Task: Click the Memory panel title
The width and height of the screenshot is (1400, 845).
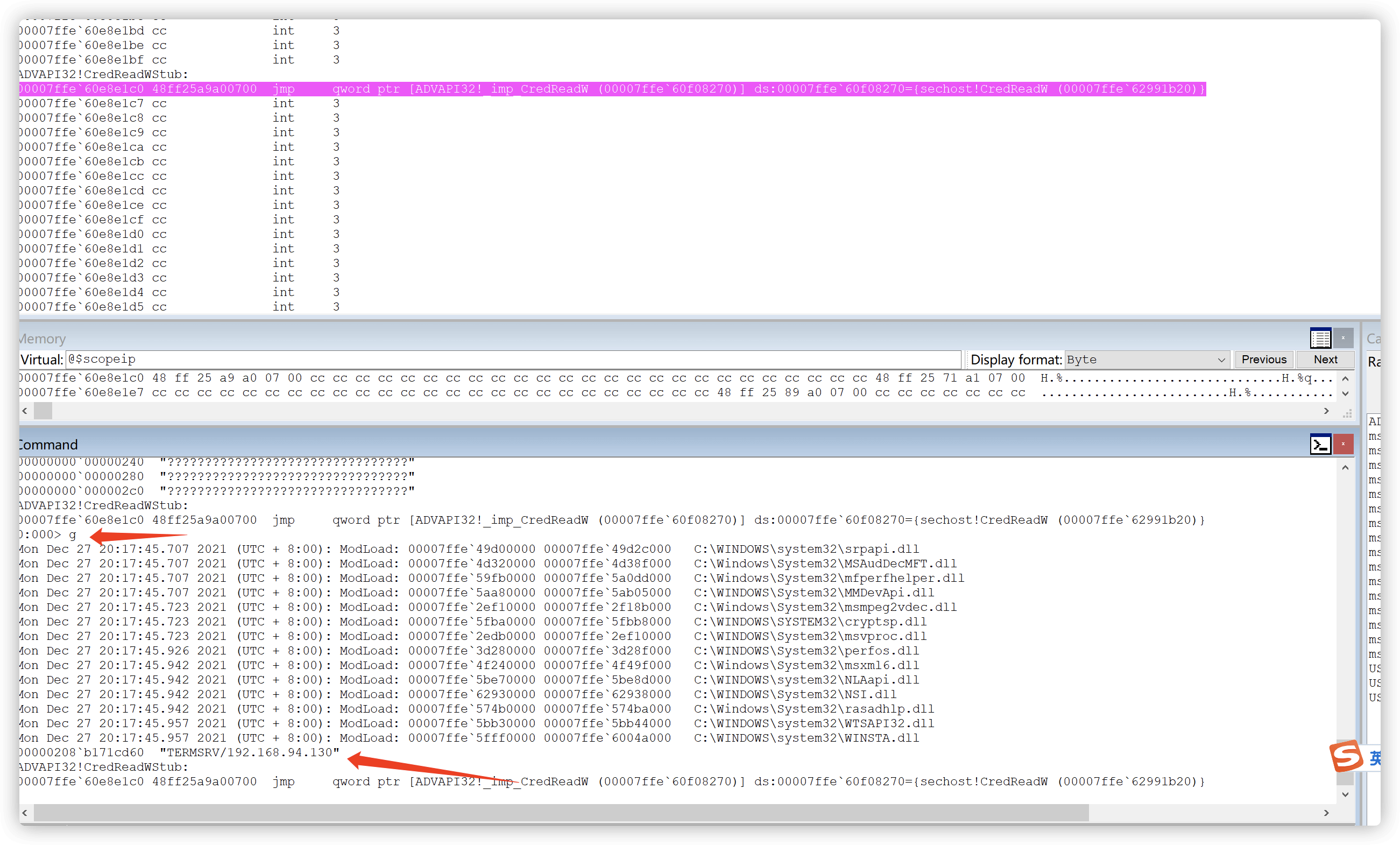Action: (43, 339)
